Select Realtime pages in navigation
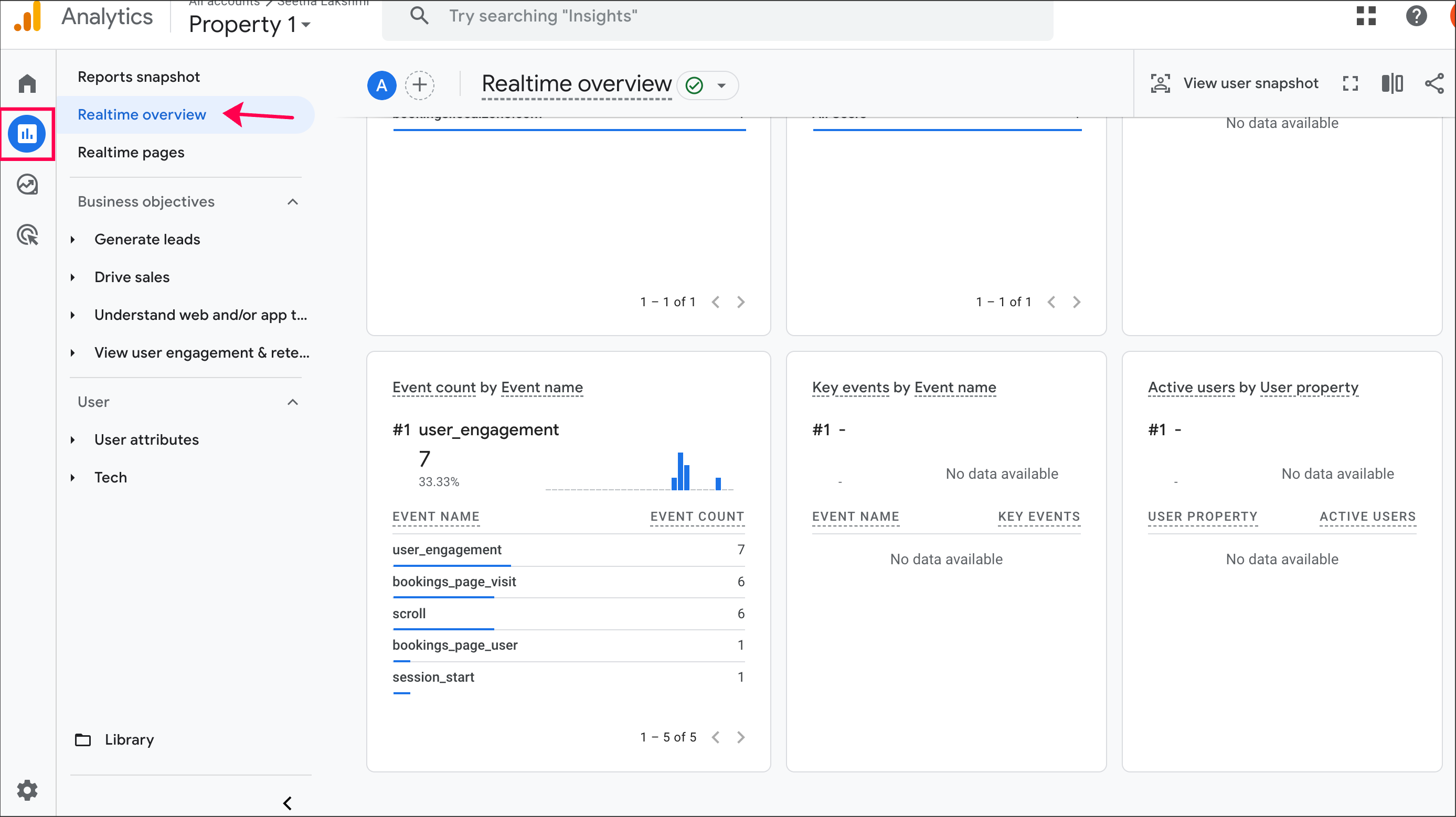The width and height of the screenshot is (1456, 817). click(x=131, y=153)
